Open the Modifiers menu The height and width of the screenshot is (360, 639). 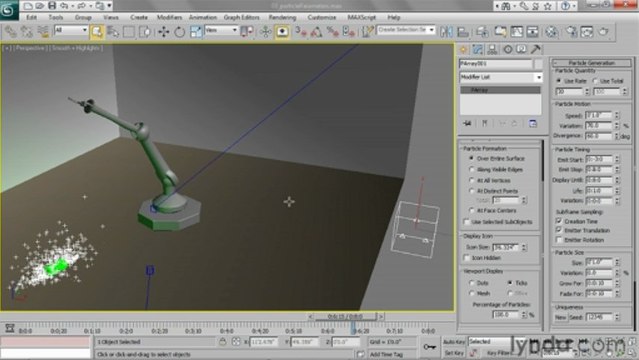[x=170, y=18]
